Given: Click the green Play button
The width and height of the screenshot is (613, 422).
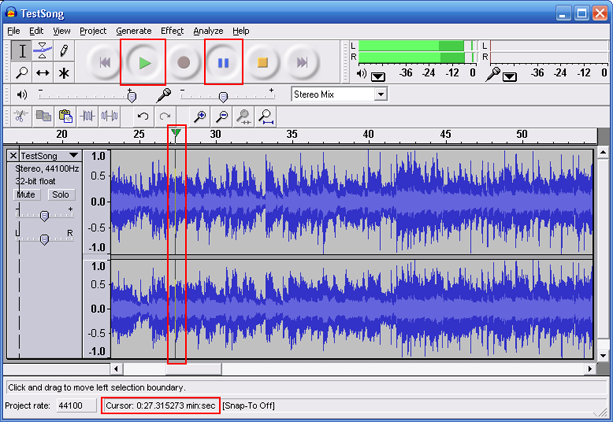Looking at the screenshot, I should [x=144, y=62].
